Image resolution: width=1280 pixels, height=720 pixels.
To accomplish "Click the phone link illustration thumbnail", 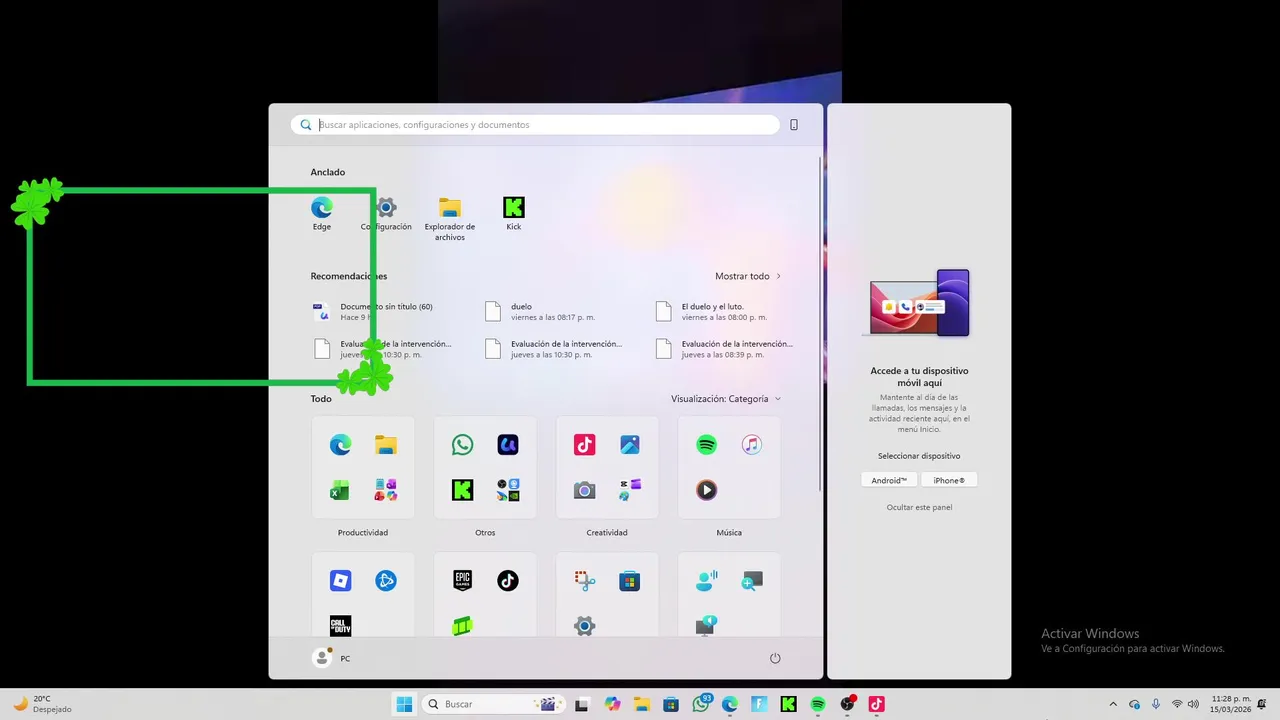I will pos(920,303).
